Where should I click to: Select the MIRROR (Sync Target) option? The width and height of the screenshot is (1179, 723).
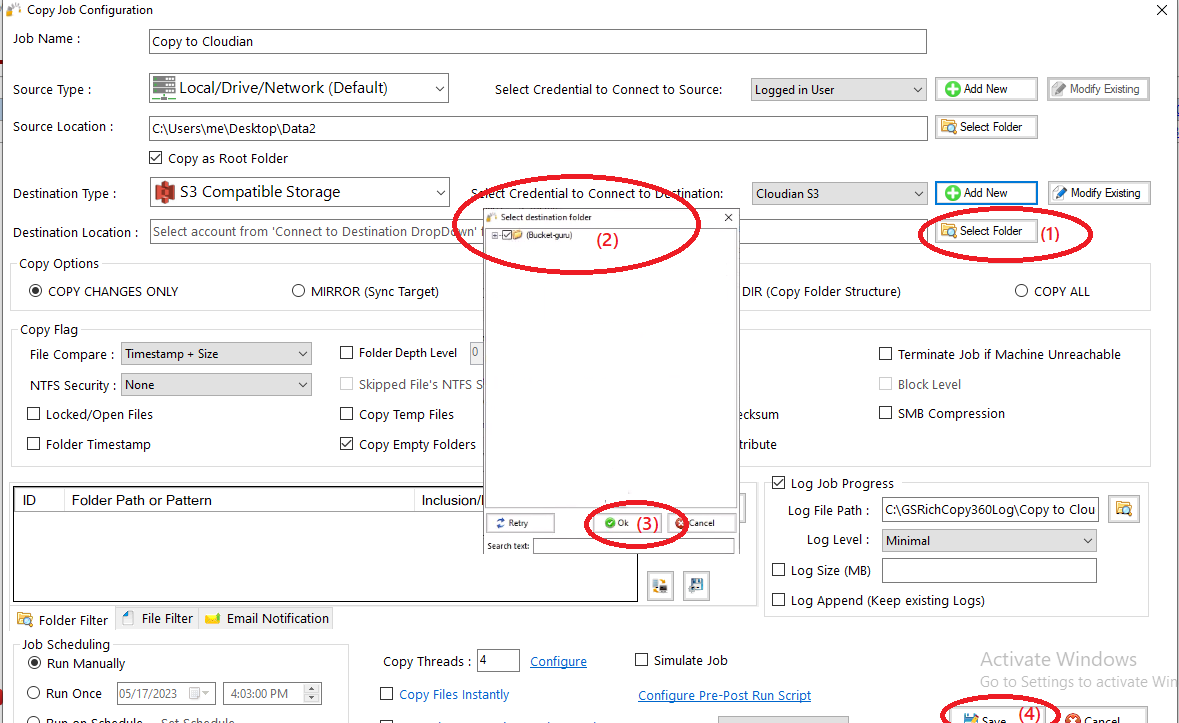tap(298, 291)
